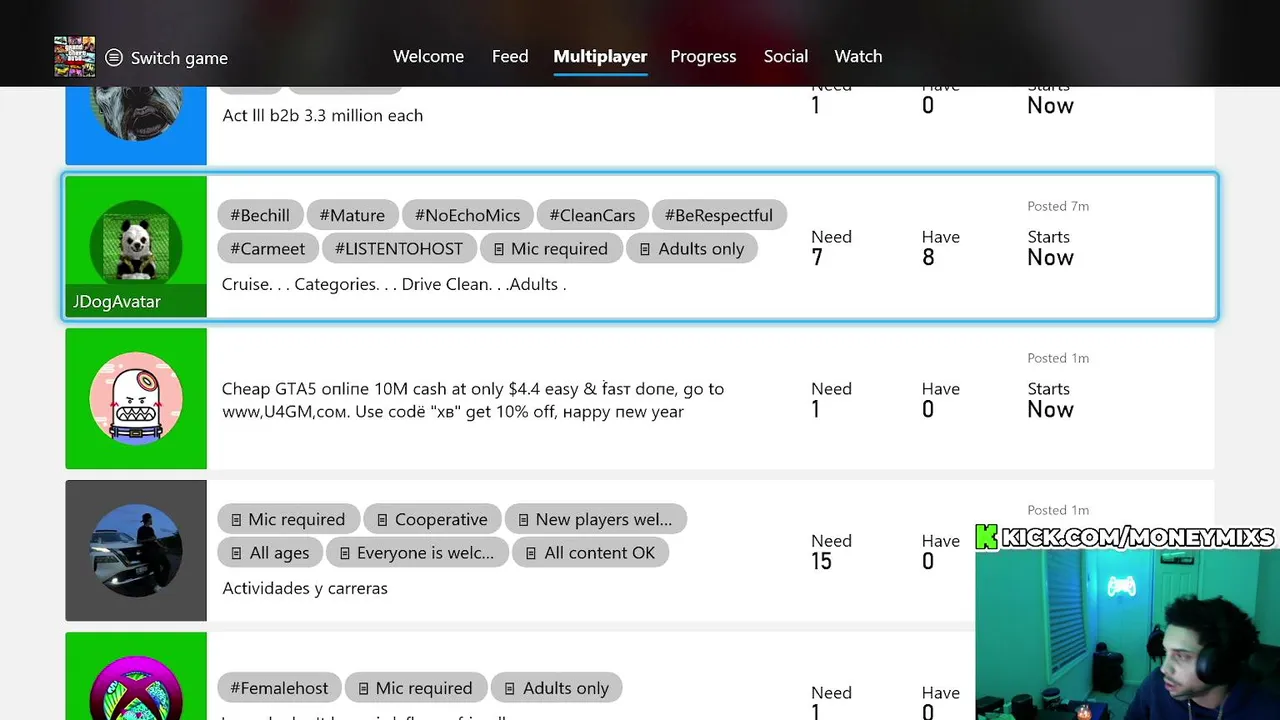Open the 'Act lll b2b 3.3 million each' post

point(323,115)
